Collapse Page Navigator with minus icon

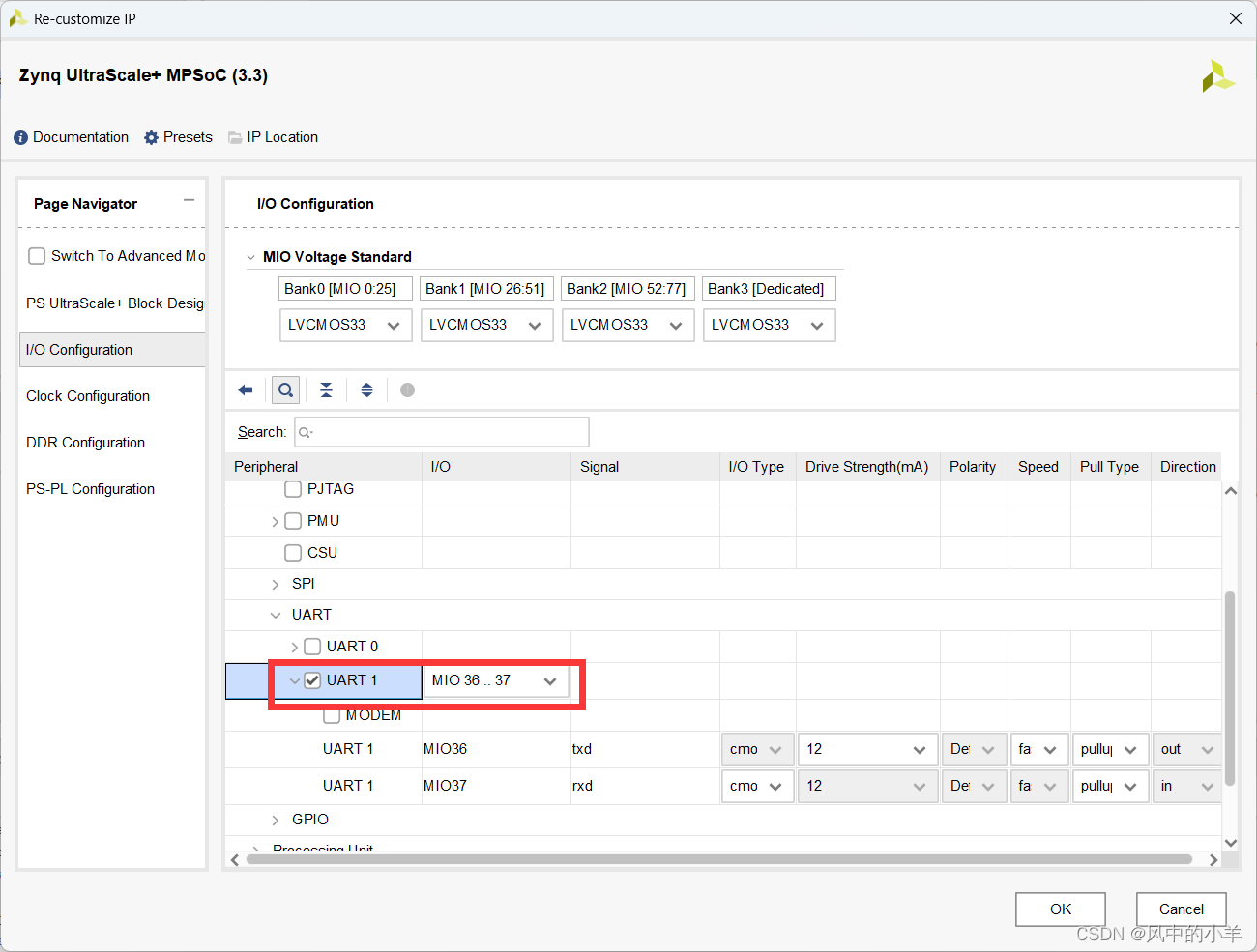189,200
